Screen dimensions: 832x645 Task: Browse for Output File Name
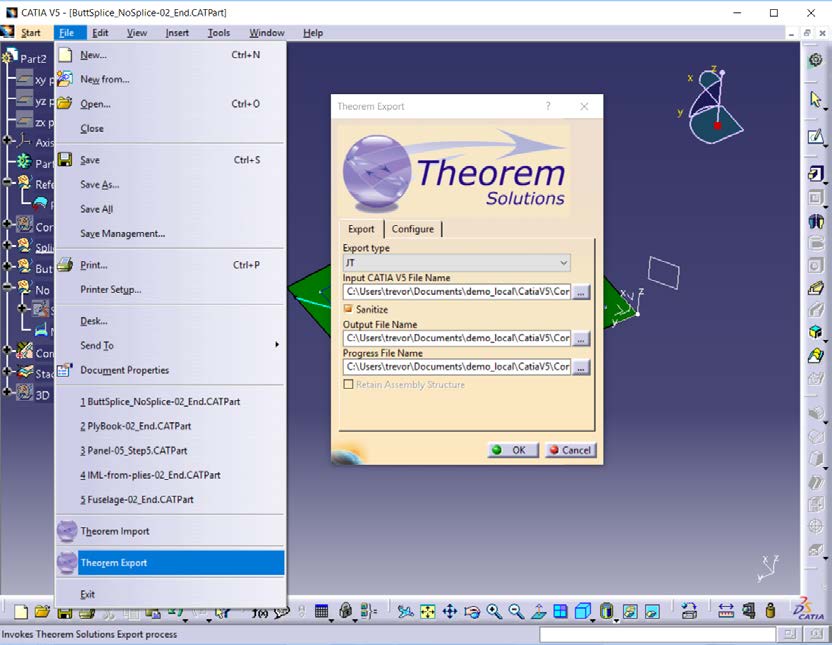[581, 338]
